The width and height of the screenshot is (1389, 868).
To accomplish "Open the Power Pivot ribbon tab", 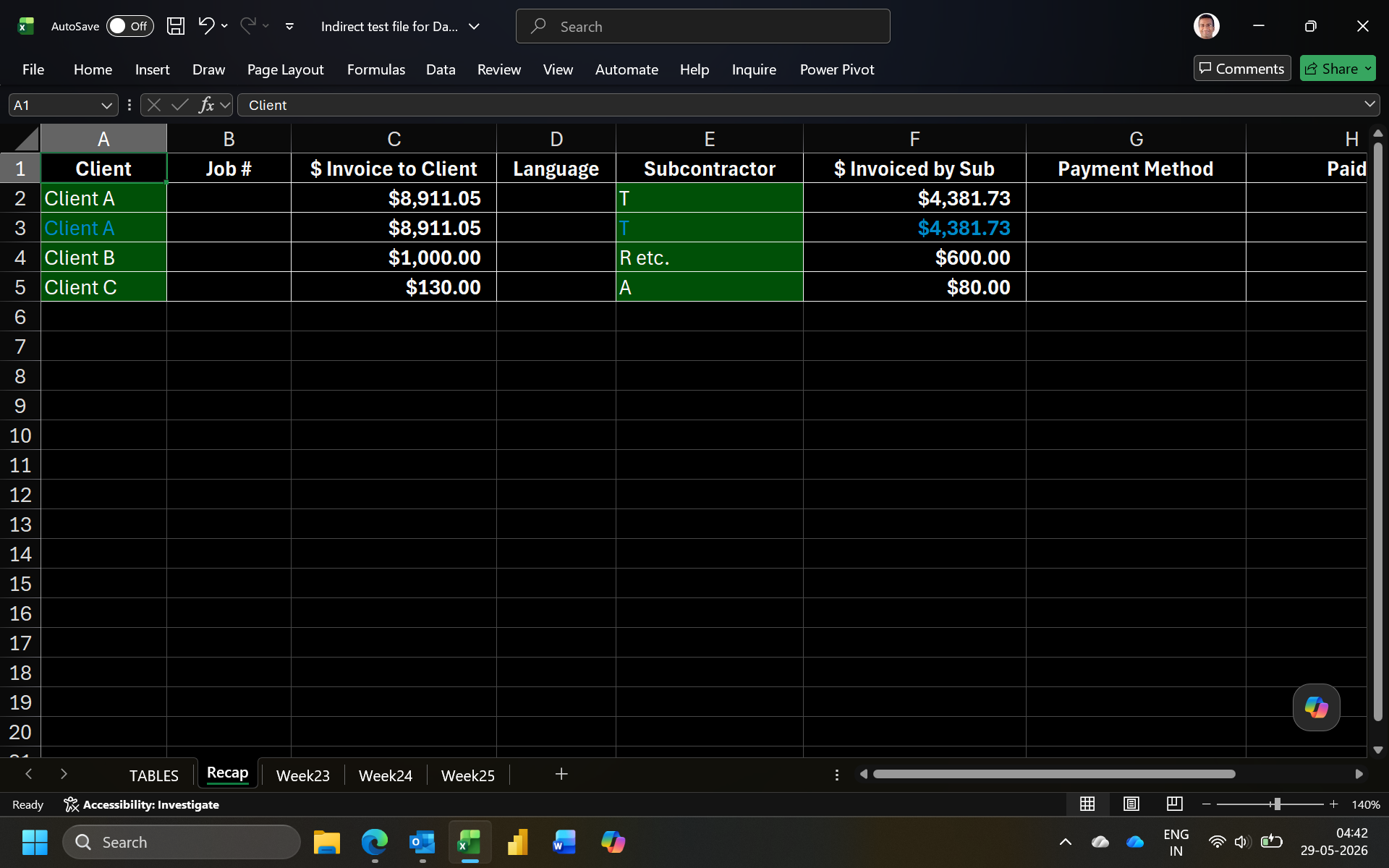I will [x=837, y=69].
